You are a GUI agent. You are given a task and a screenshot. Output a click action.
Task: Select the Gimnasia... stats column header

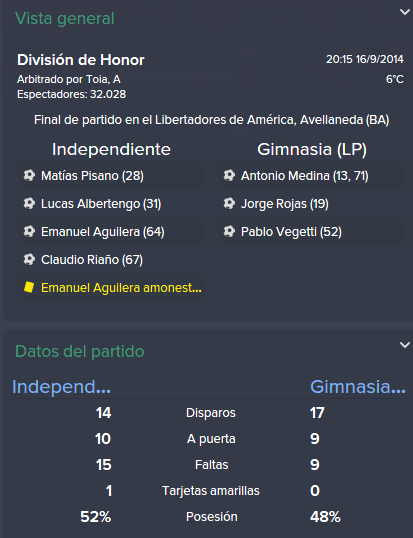(x=358, y=387)
